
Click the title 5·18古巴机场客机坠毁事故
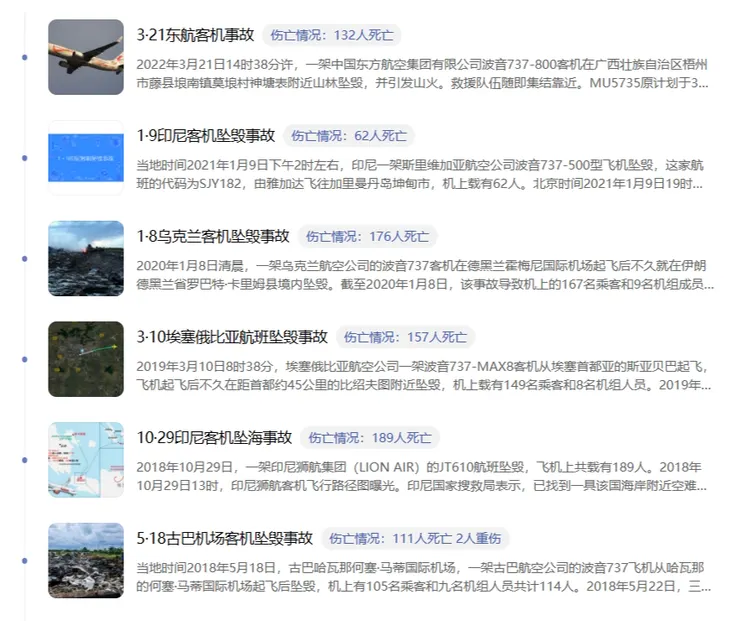point(225,538)
